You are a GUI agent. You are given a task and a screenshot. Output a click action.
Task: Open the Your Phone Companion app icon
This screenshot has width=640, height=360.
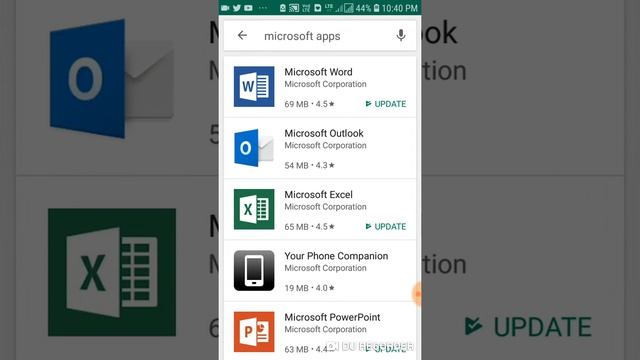point(254,270)
